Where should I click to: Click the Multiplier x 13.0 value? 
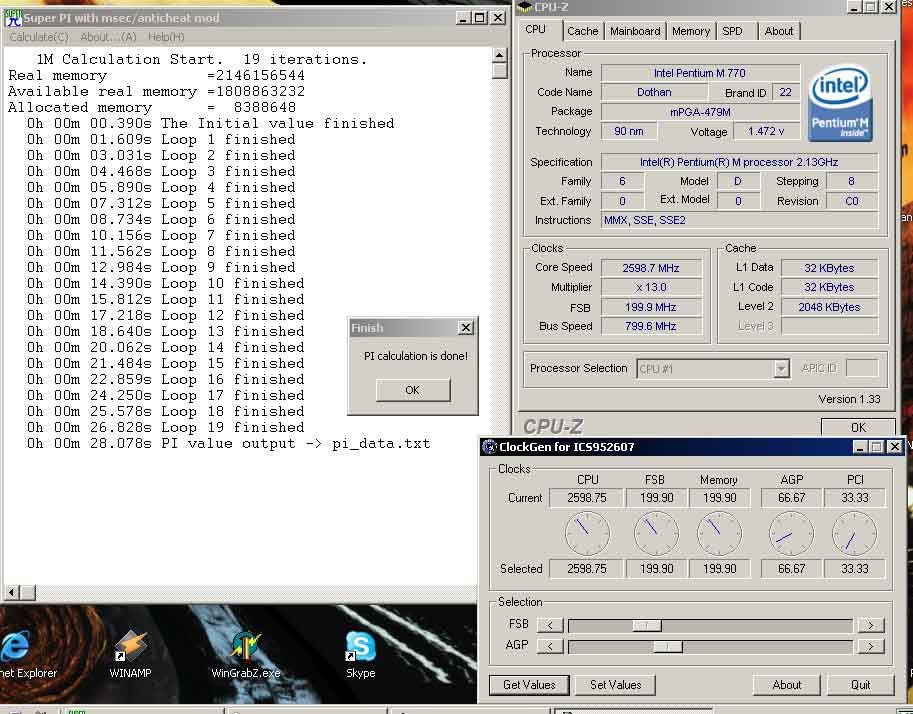(x=650, y=287)
